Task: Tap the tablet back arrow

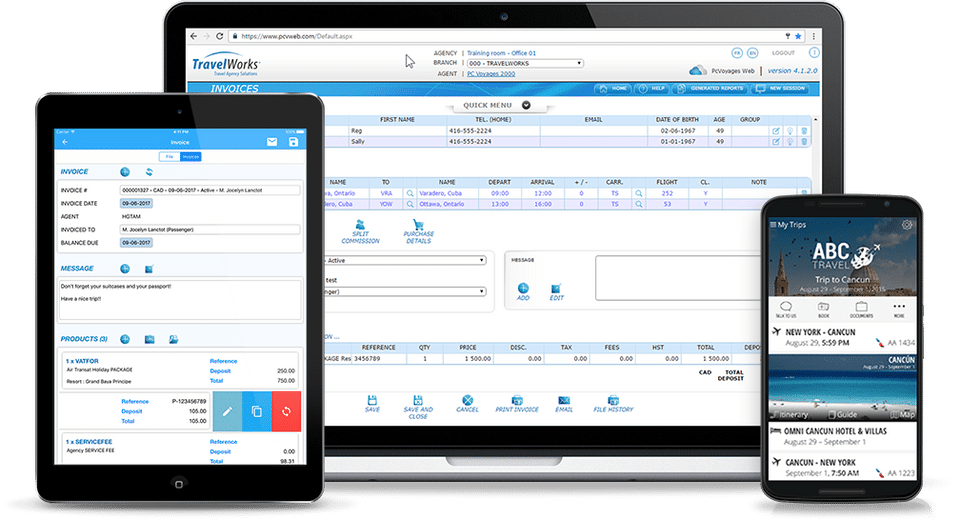Action: point(65,142)
